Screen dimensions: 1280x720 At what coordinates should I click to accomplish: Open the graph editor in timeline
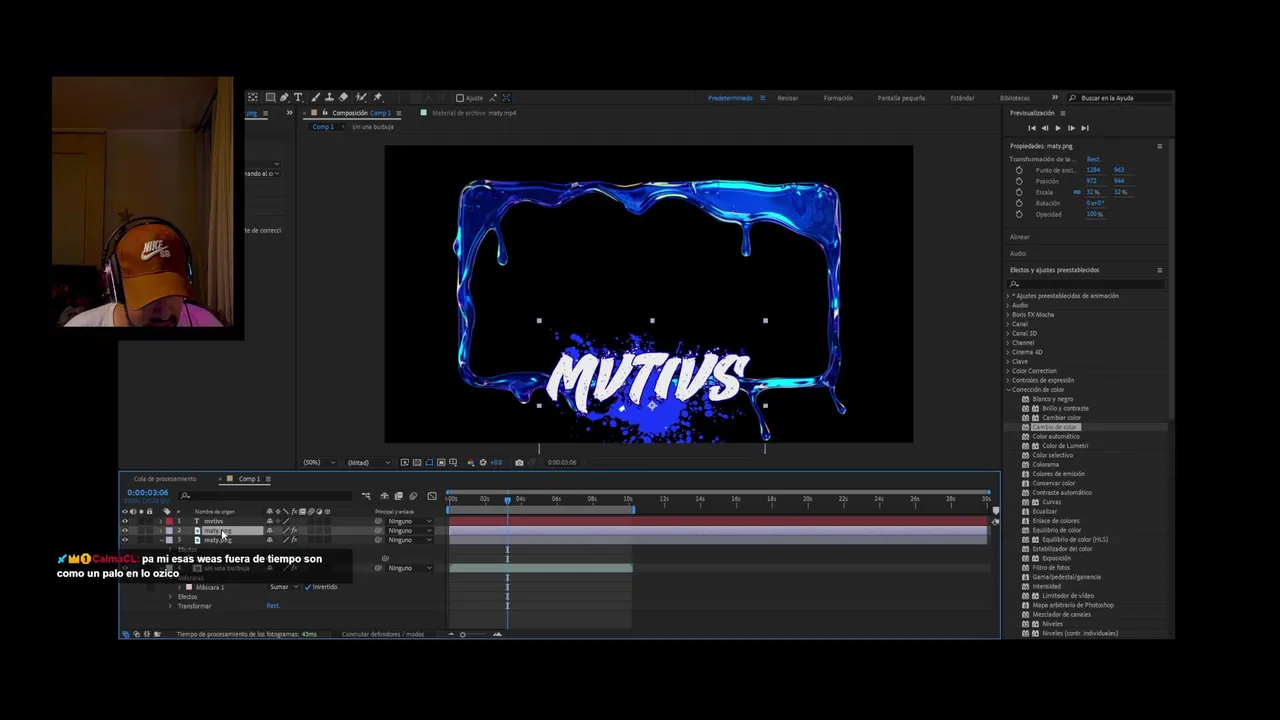pyautogui.click(x=432, y=496)
